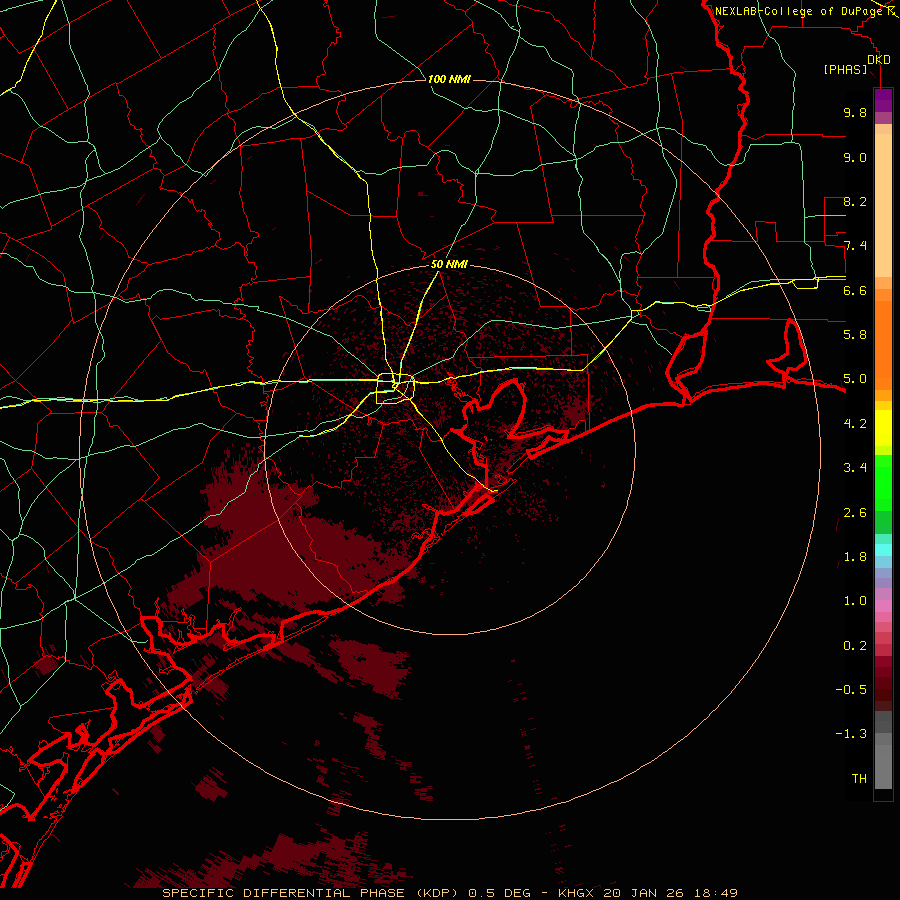Select the 1.8 value on the scale
The width and height of the screenshot is (900, 900).
pos(855,556)
